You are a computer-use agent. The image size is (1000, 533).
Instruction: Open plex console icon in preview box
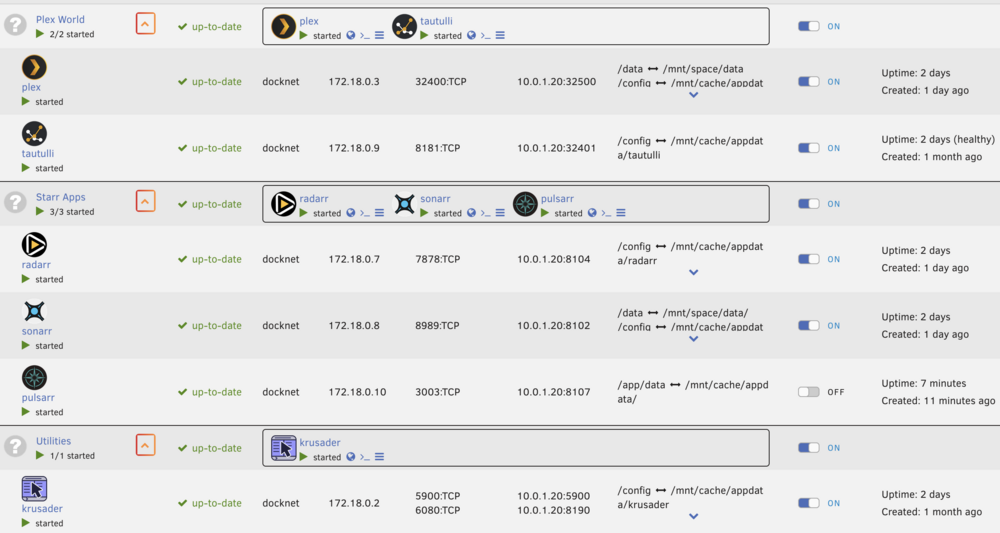tap(365, 36)
